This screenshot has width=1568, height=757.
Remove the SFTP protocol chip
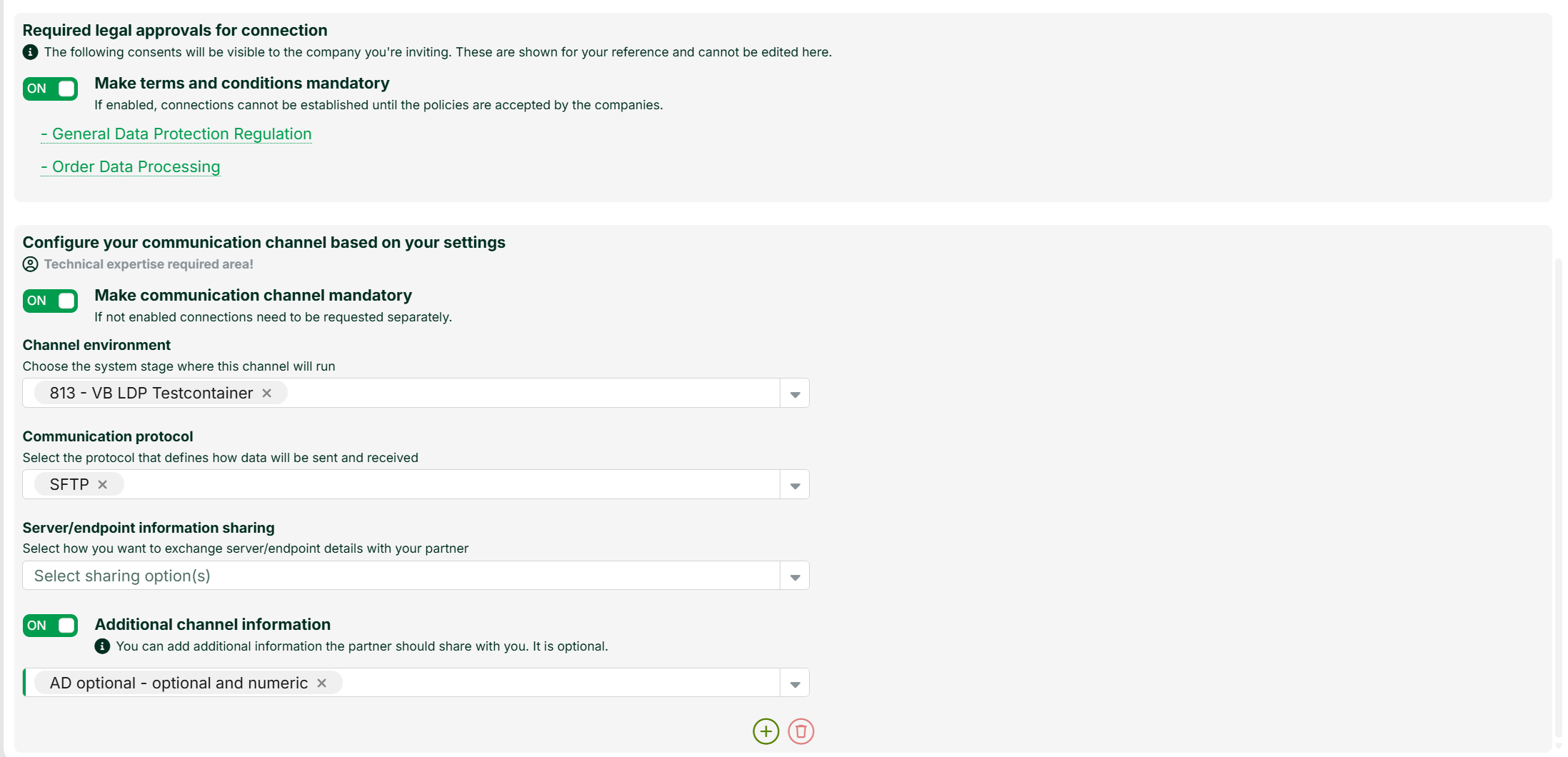(x=102, y=485)
